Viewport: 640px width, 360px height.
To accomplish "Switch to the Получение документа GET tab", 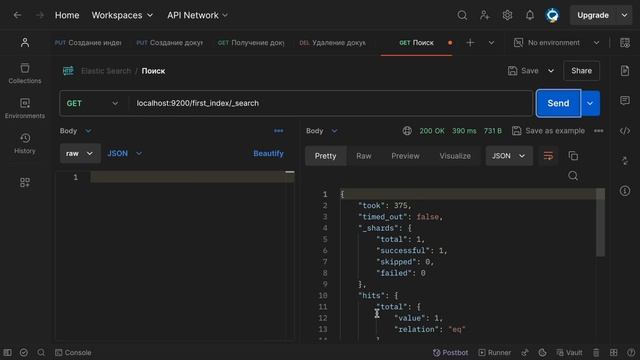I will point(251,42).
